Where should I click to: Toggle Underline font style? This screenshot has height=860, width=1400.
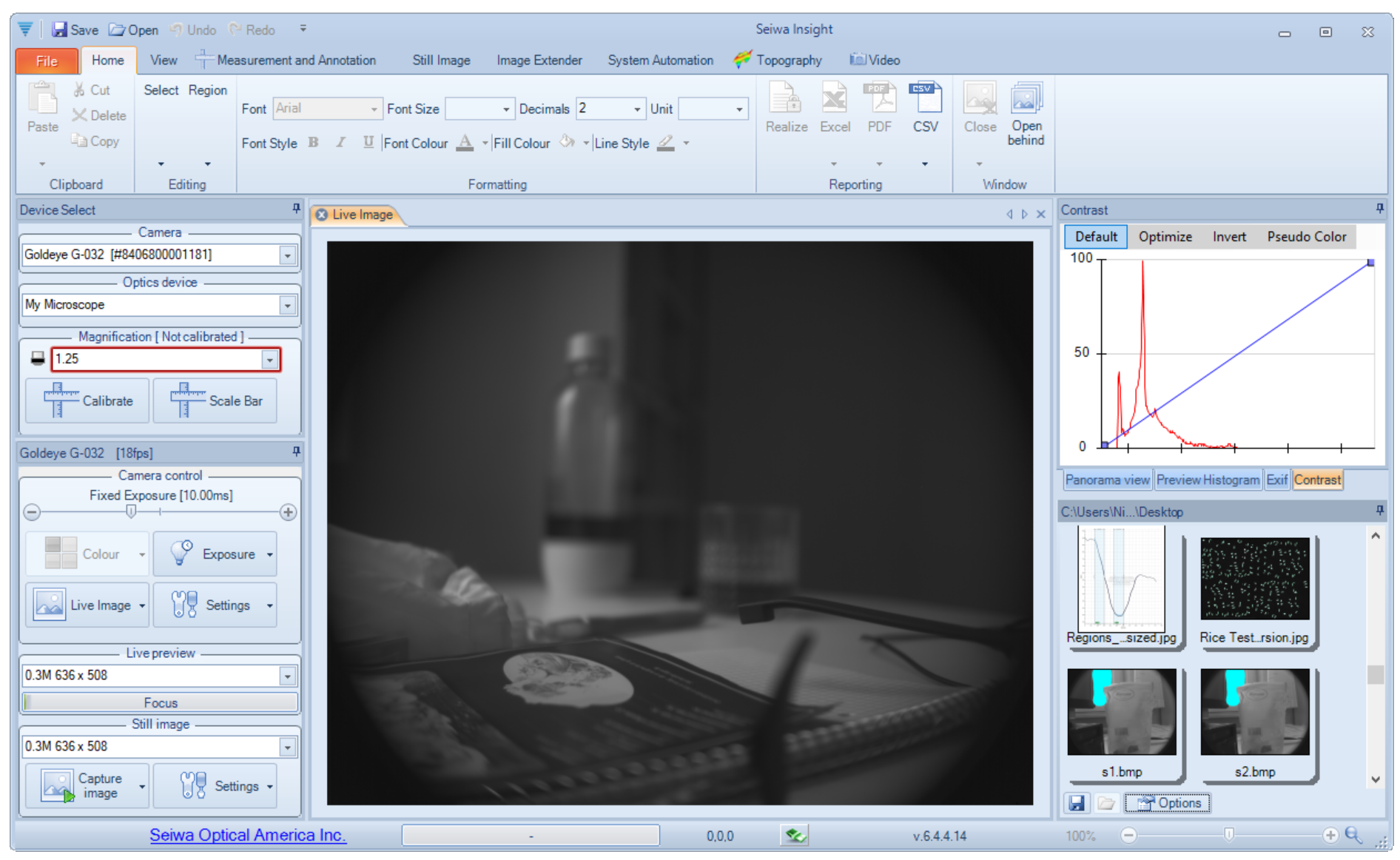[x=368, y=142]
